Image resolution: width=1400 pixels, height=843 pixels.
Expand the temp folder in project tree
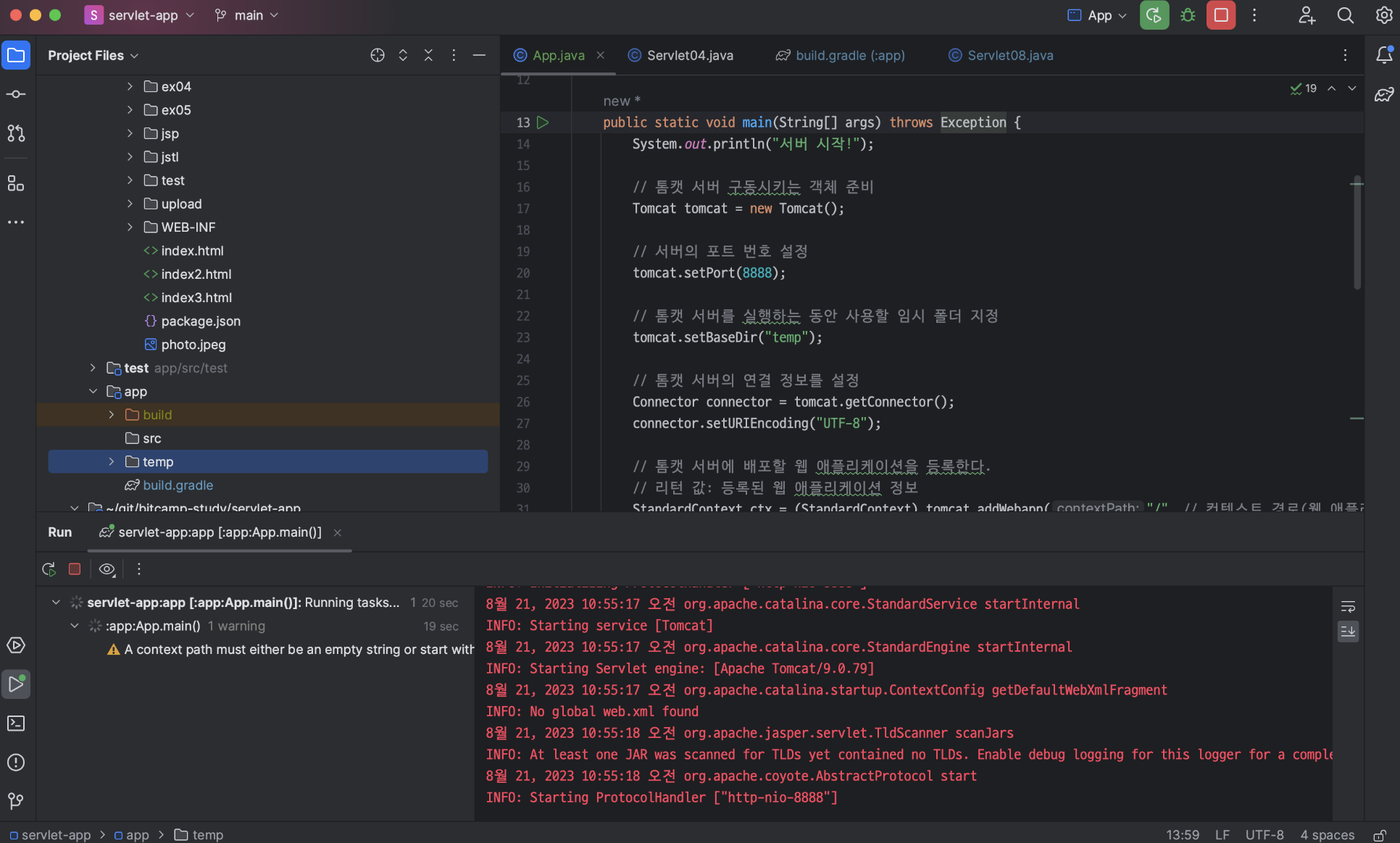112,462
